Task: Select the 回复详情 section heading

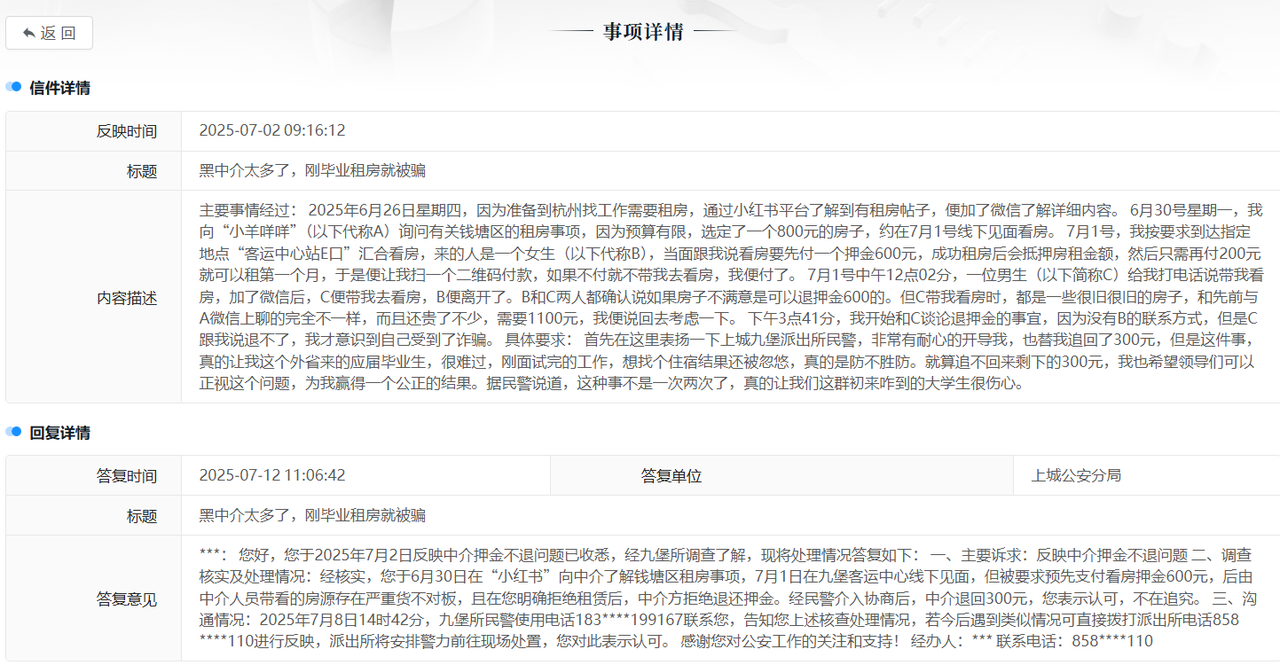Action: [60, 433]
